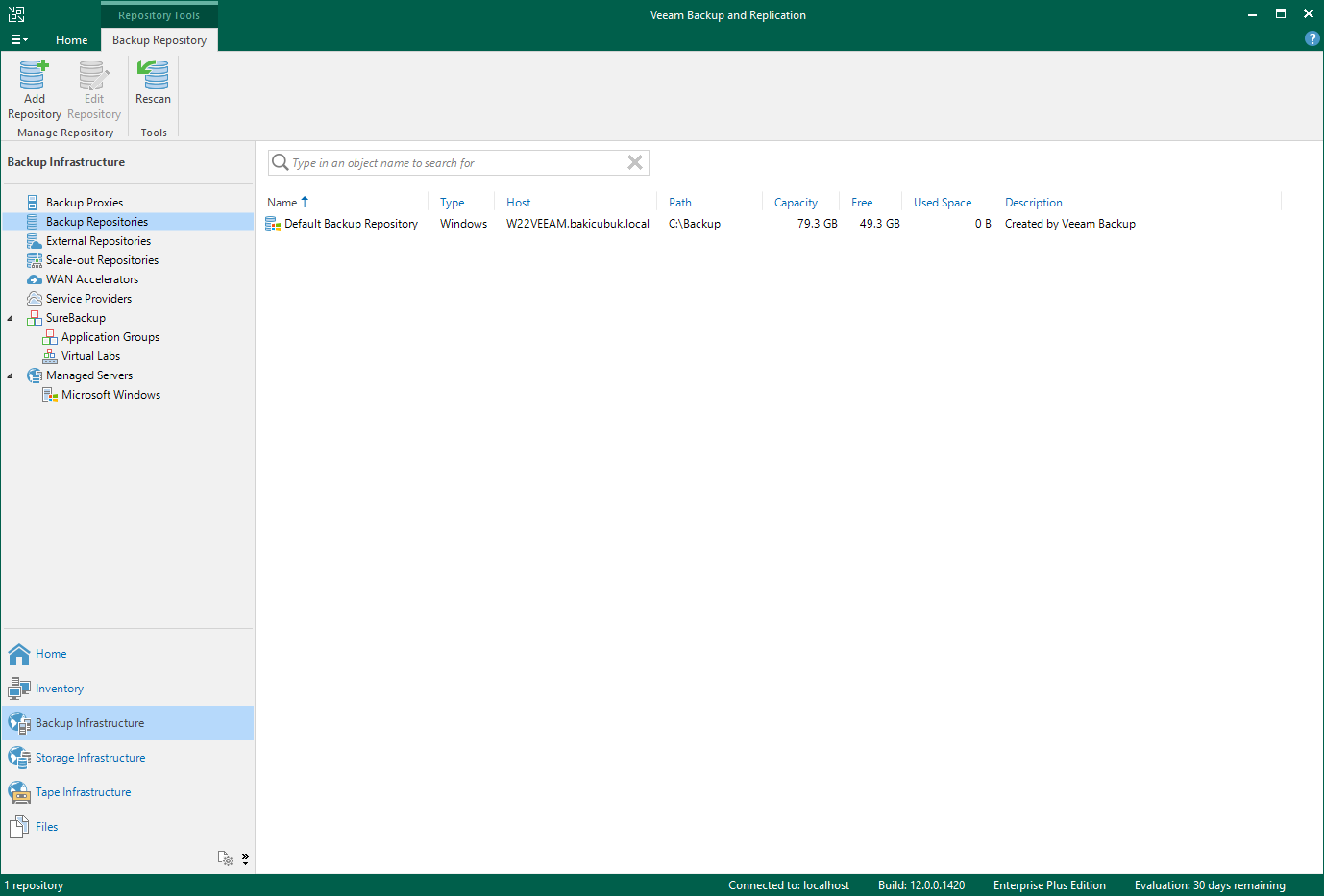Clear the search box with X

pos(635,162)
